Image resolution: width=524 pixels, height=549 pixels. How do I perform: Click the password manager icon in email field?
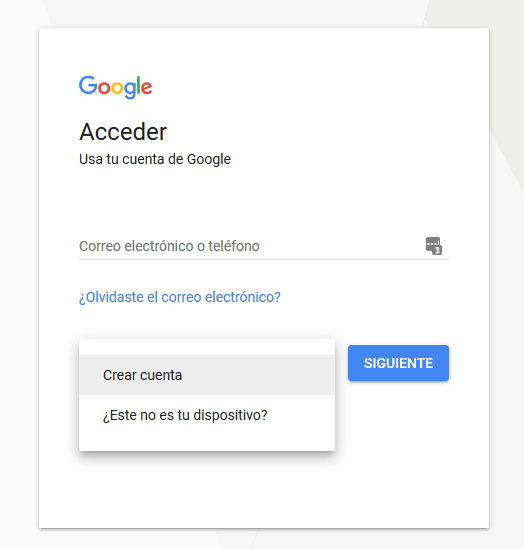pyautogui.click(x=434, y=246)
